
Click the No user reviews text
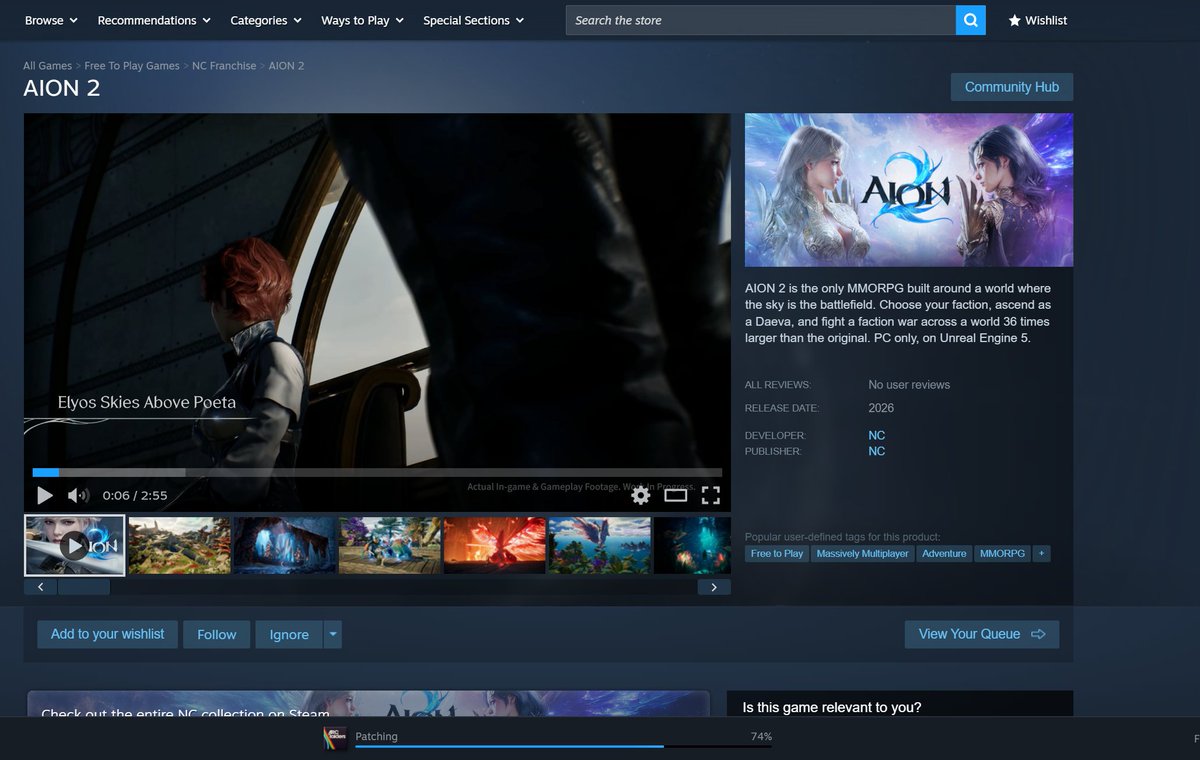909,384
